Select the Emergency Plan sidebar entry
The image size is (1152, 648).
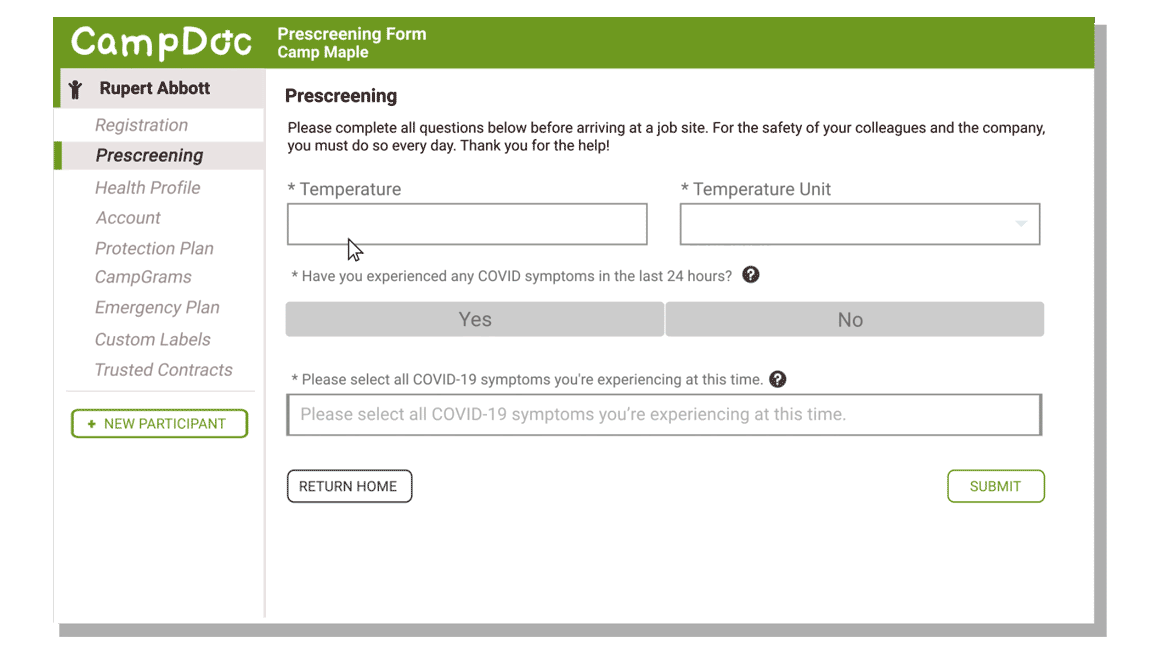[x=157, y=307]
